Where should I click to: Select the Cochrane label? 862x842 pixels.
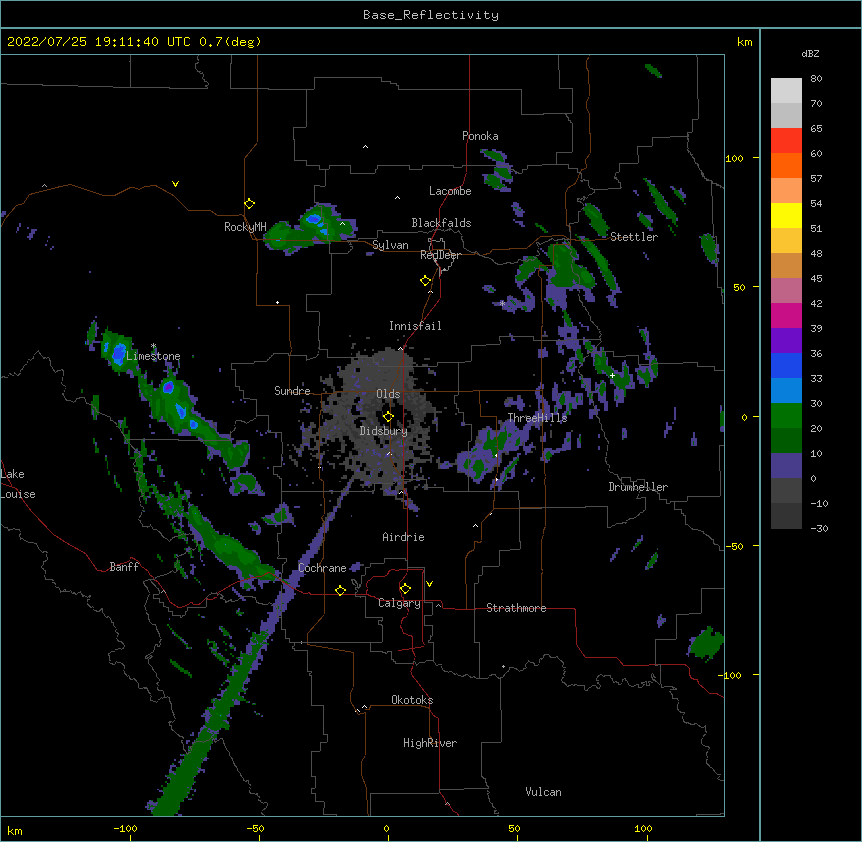[x=322, y=568]
